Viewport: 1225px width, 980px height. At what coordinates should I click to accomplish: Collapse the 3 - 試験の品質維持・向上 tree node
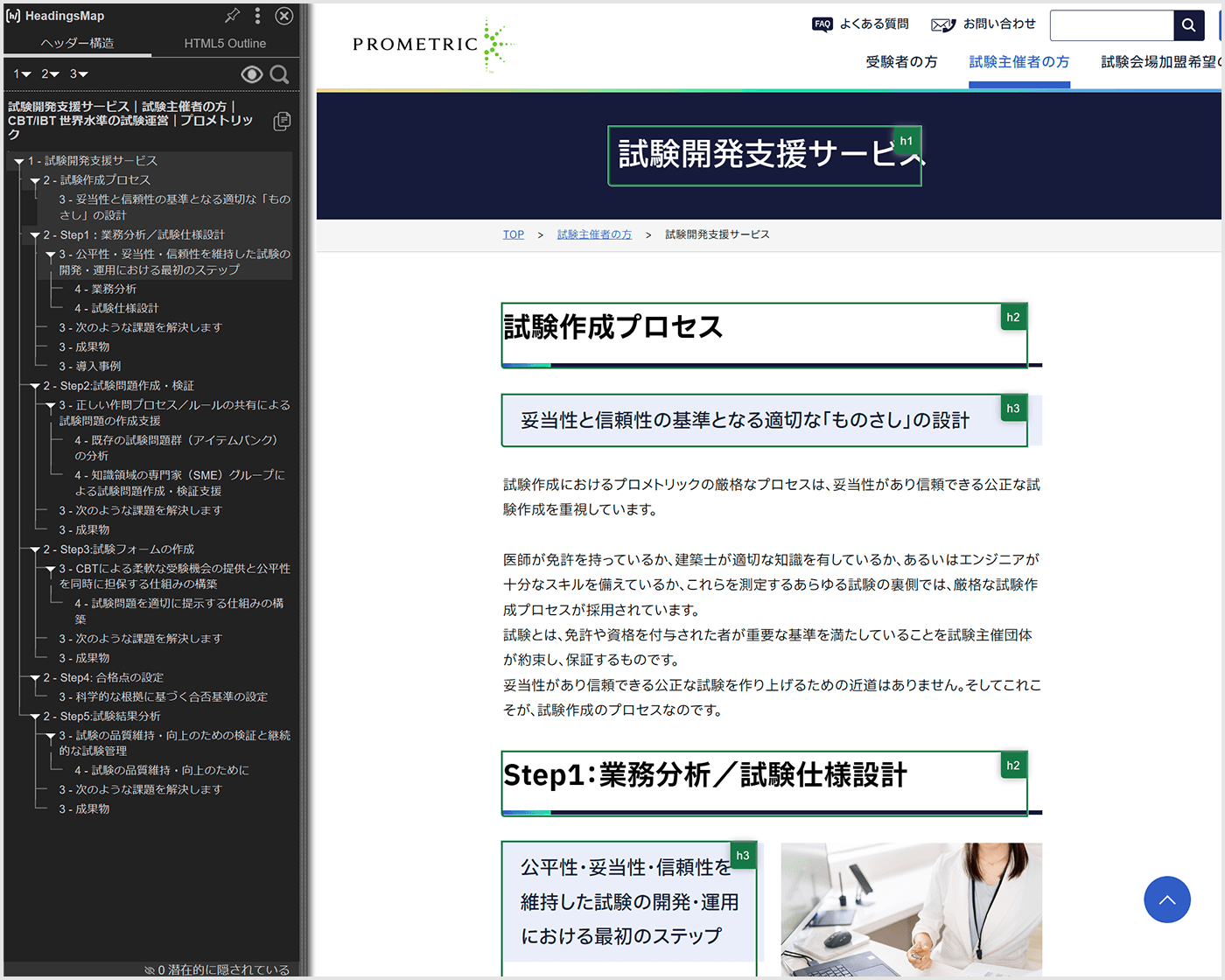(x=51, y=737)
